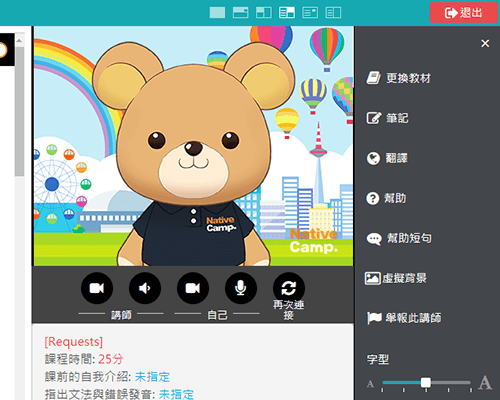Image resolution: width=500 pixels, height=400 pixels.
Task: Click the large A font size icon
Action: (x=485, y=382)
